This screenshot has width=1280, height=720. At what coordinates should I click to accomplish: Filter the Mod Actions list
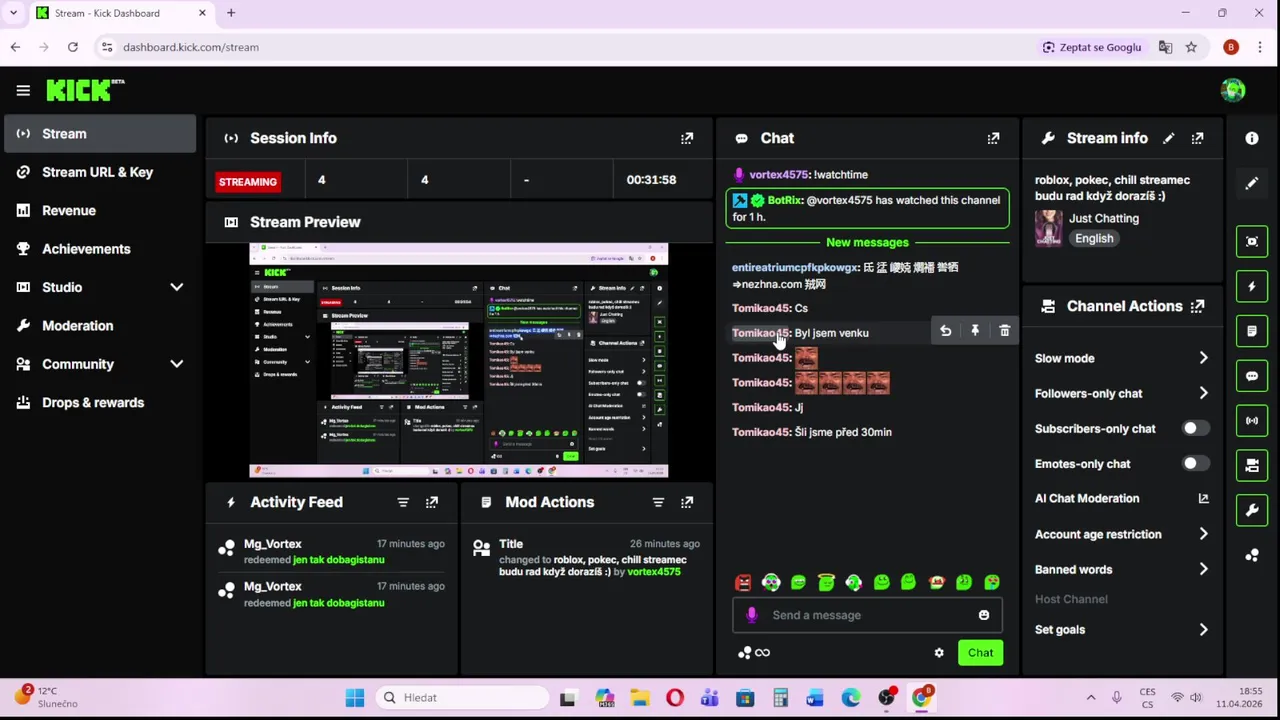658,502
